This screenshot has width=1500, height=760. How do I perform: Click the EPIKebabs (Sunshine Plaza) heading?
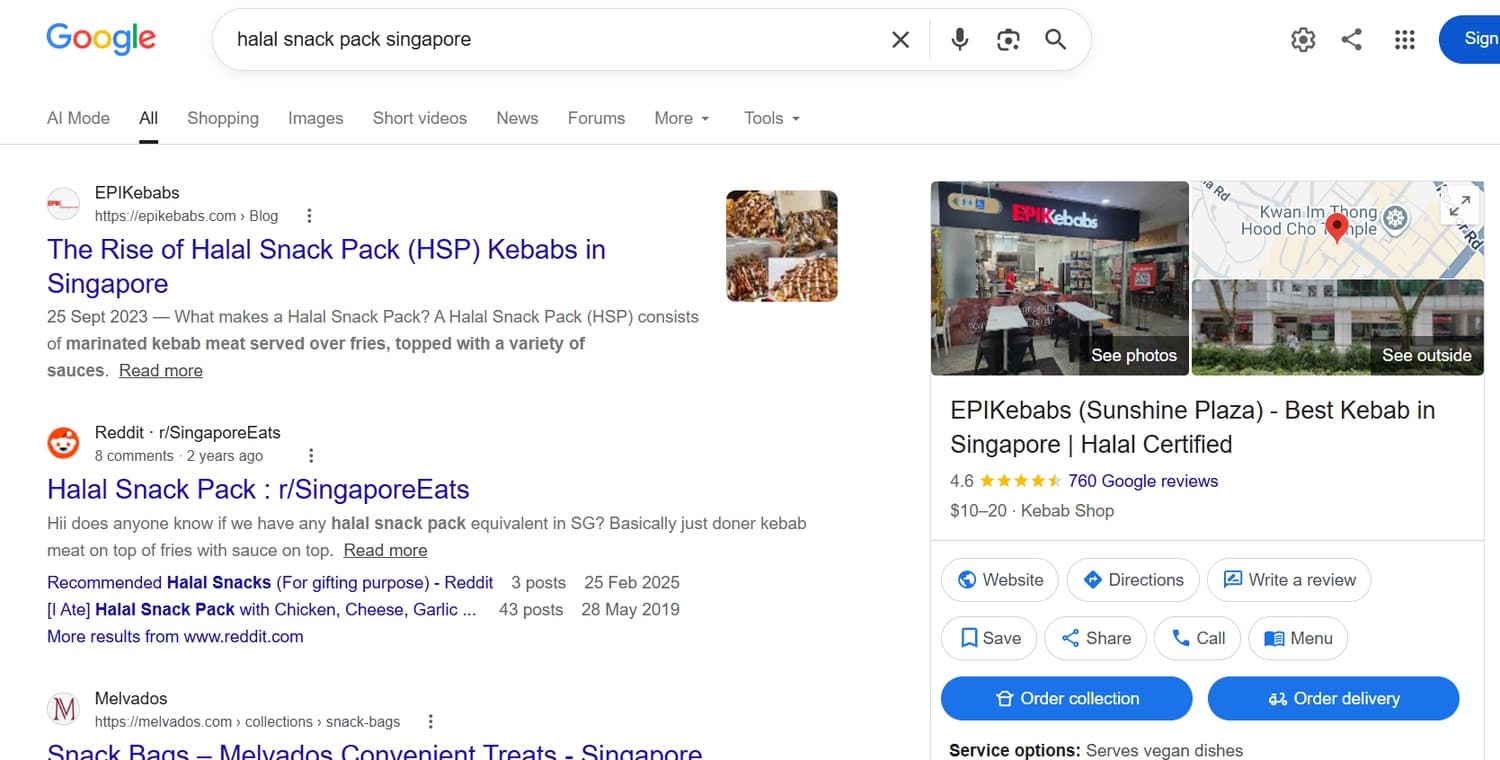click(1193, 427)
